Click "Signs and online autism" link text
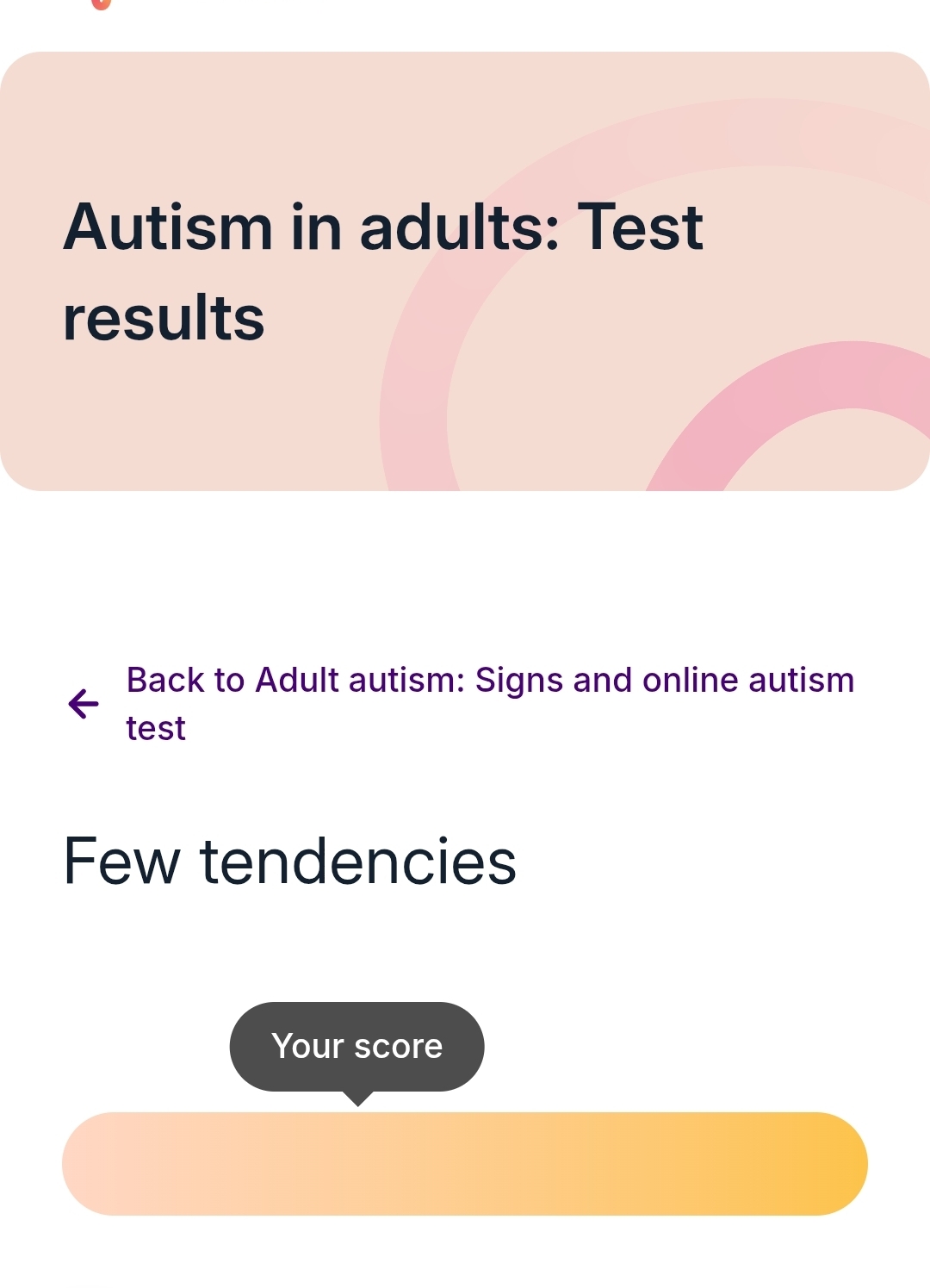This screenshot has width=930, height=1288. click(665, 680)
